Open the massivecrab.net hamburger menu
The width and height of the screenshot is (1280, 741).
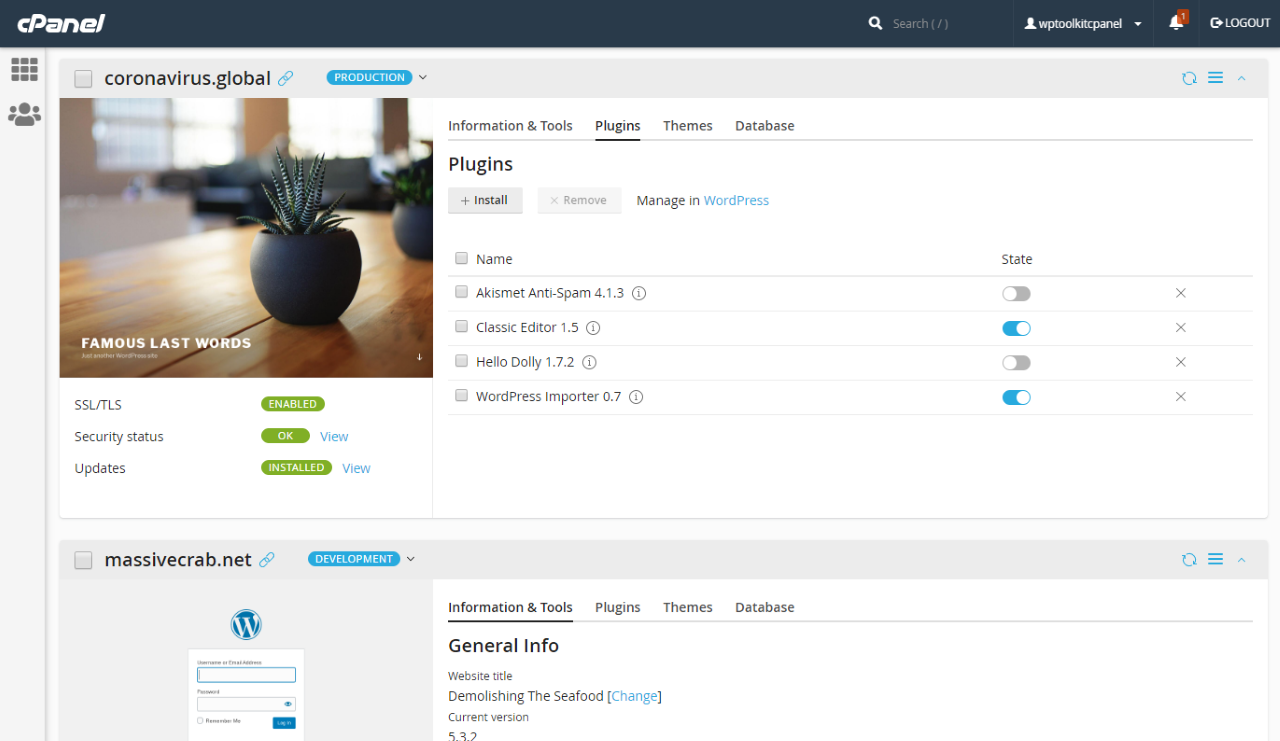1215,560
